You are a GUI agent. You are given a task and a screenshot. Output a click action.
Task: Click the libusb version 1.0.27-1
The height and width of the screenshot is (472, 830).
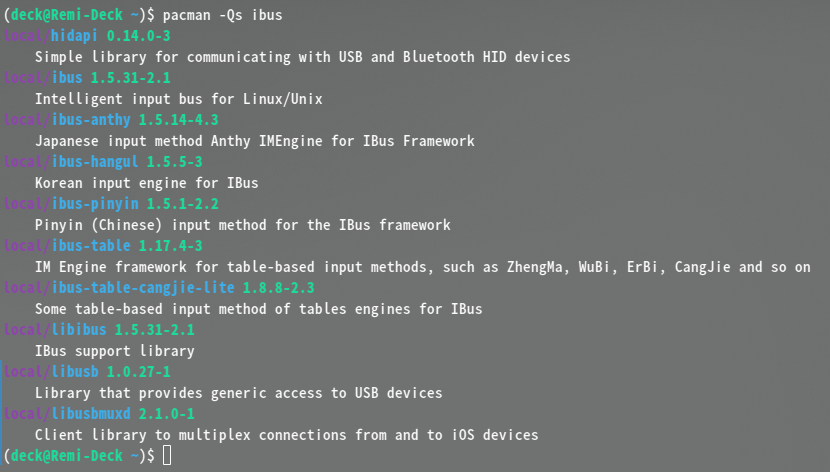point(139,372)
